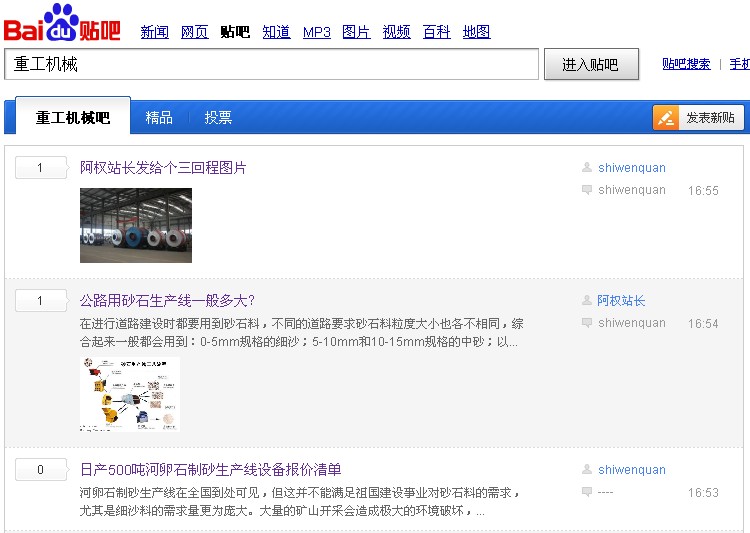Click the pencil icon on 发表新贴 button

tap(666, 118)
